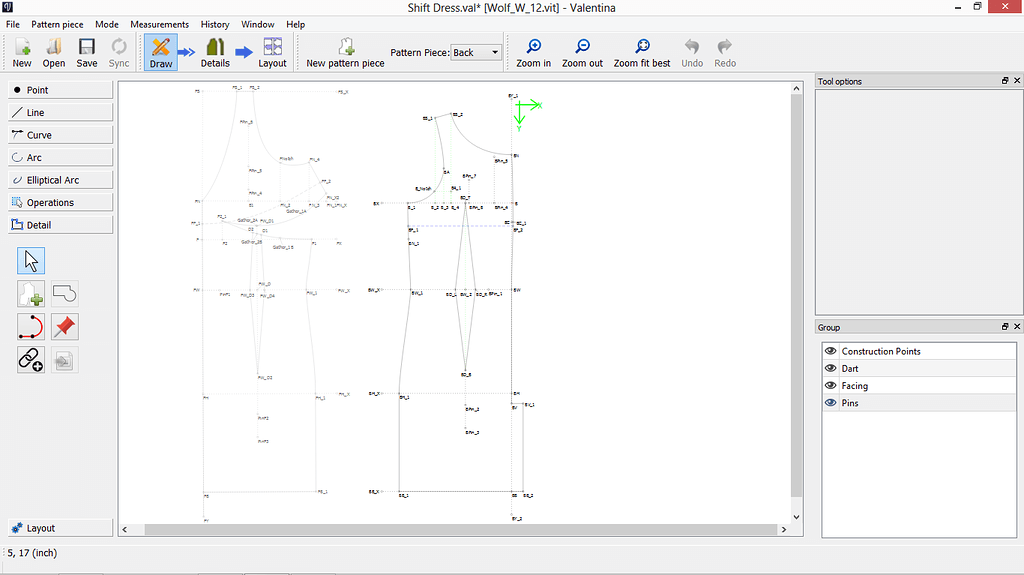Image resolution: width=1024 pixels, height=575 pixels.
Task: Toggle the Facing group eye icon
Action: coord(830,386)
